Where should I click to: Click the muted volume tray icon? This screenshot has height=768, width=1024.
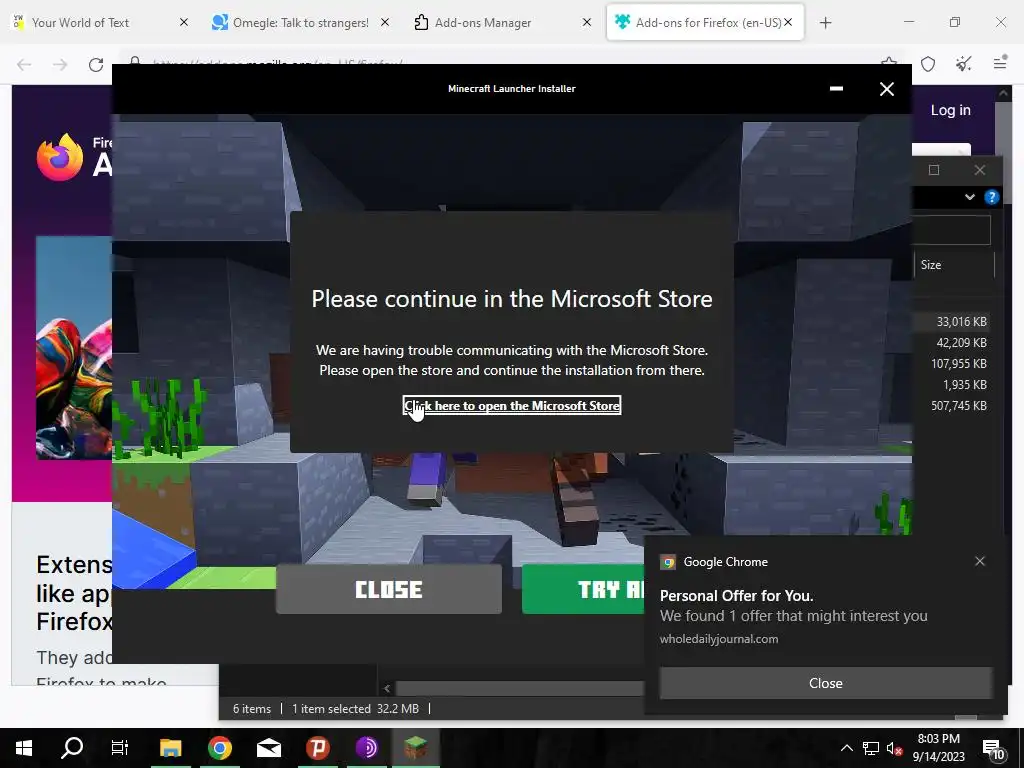894,748
